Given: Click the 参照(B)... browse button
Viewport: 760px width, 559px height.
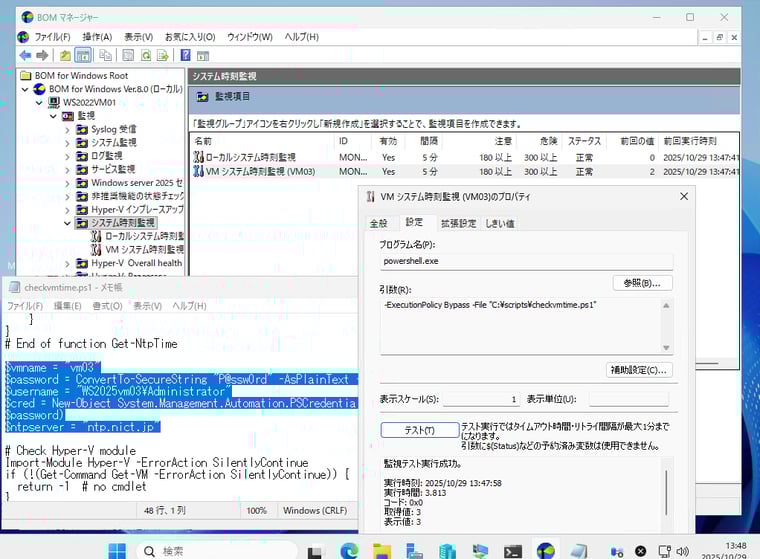Looking at the screenshot, I should pyautogui.click(x=642, y=283).
